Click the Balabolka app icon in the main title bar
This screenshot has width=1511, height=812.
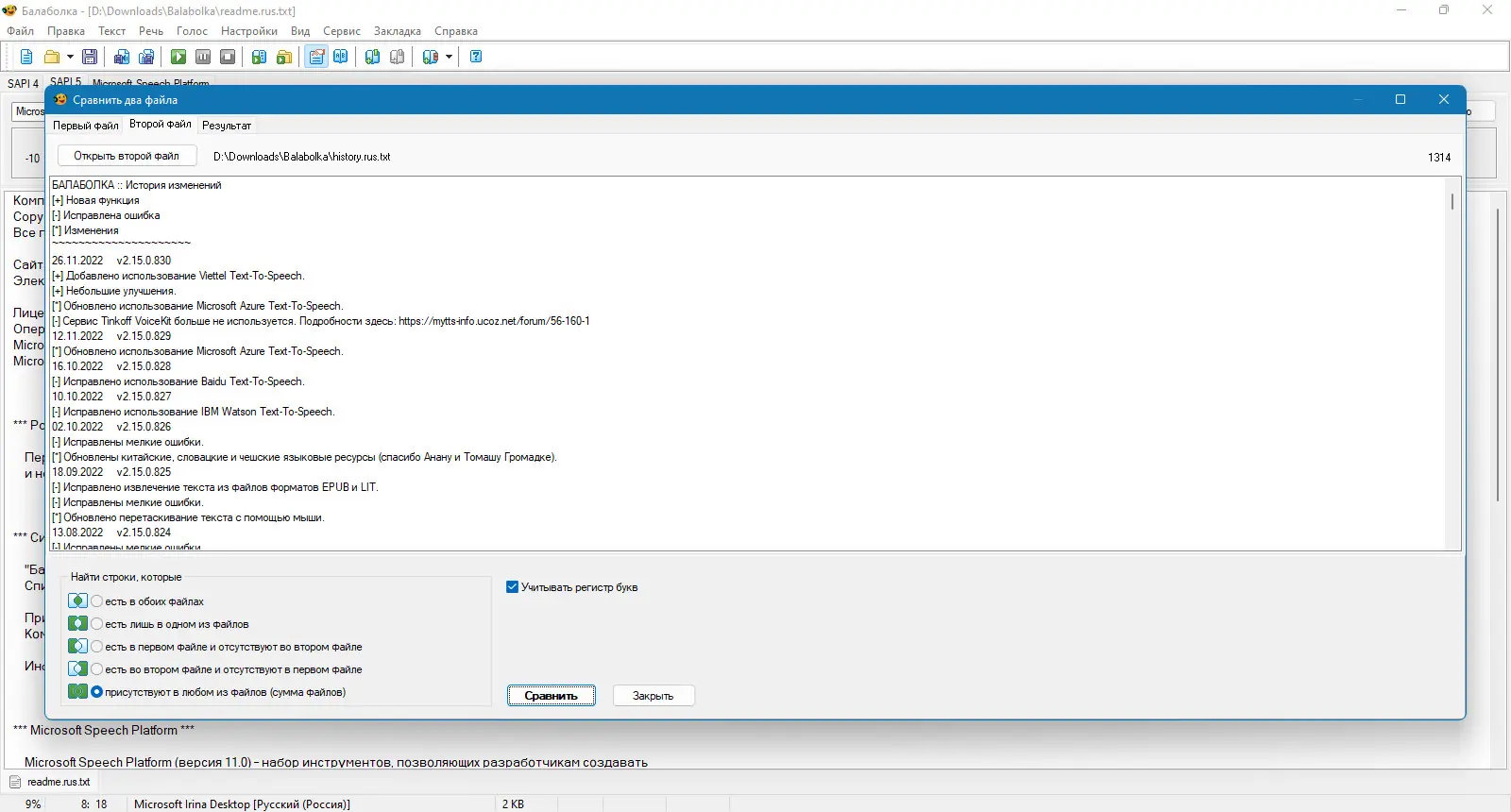click(10, 10)
